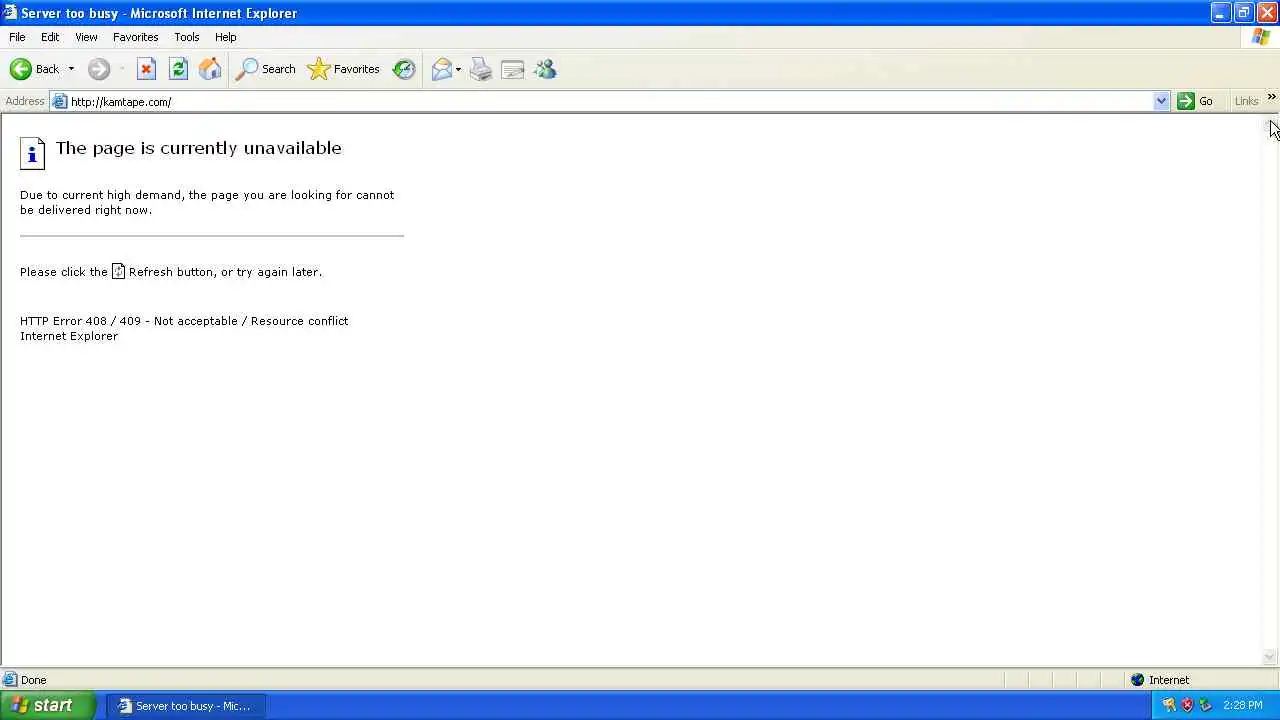Restore down the Internet Explorer window
This screenshot has width=1280, height=720.
(1243, 13)
